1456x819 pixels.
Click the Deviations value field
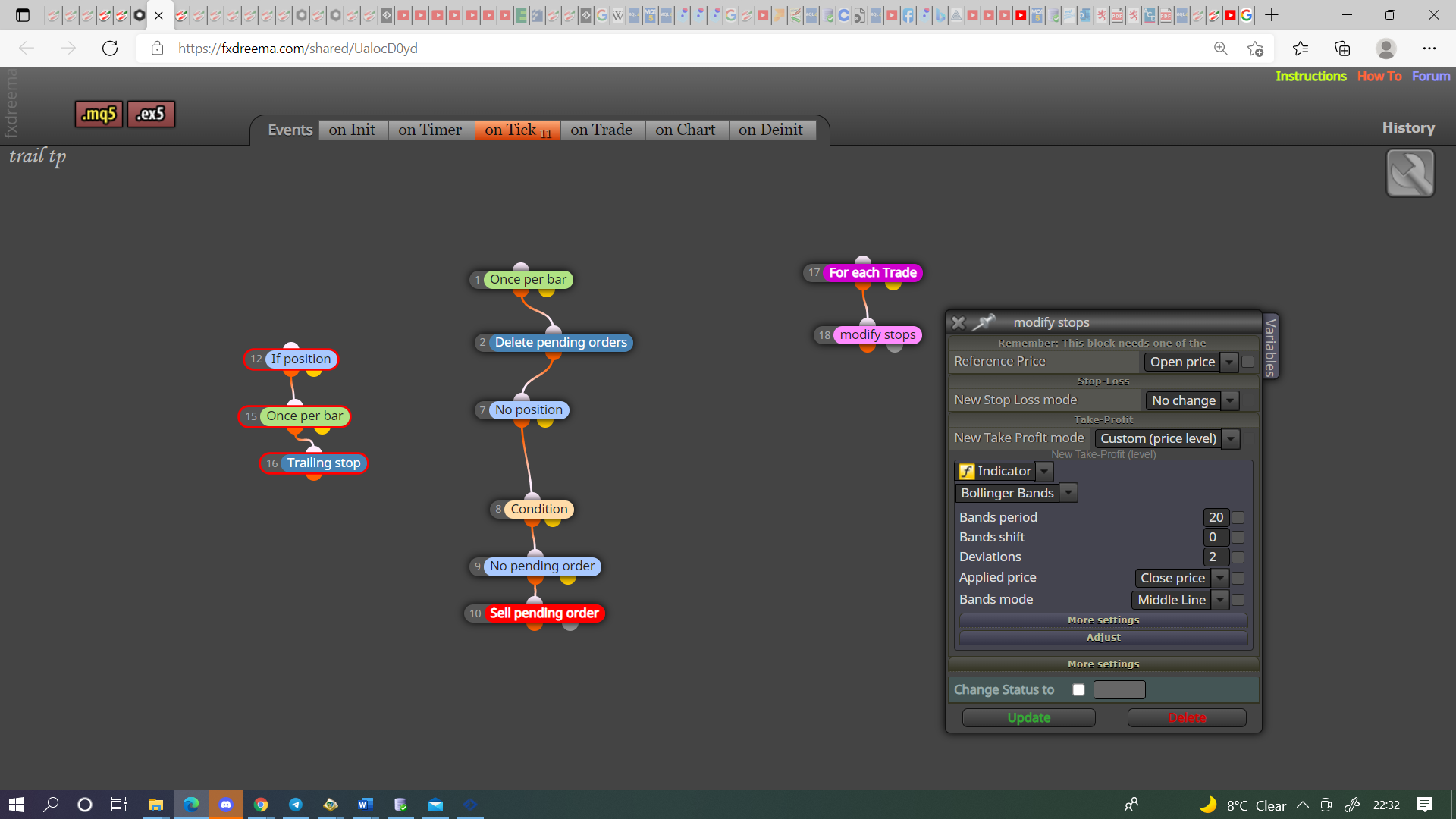click(1216, 557)
